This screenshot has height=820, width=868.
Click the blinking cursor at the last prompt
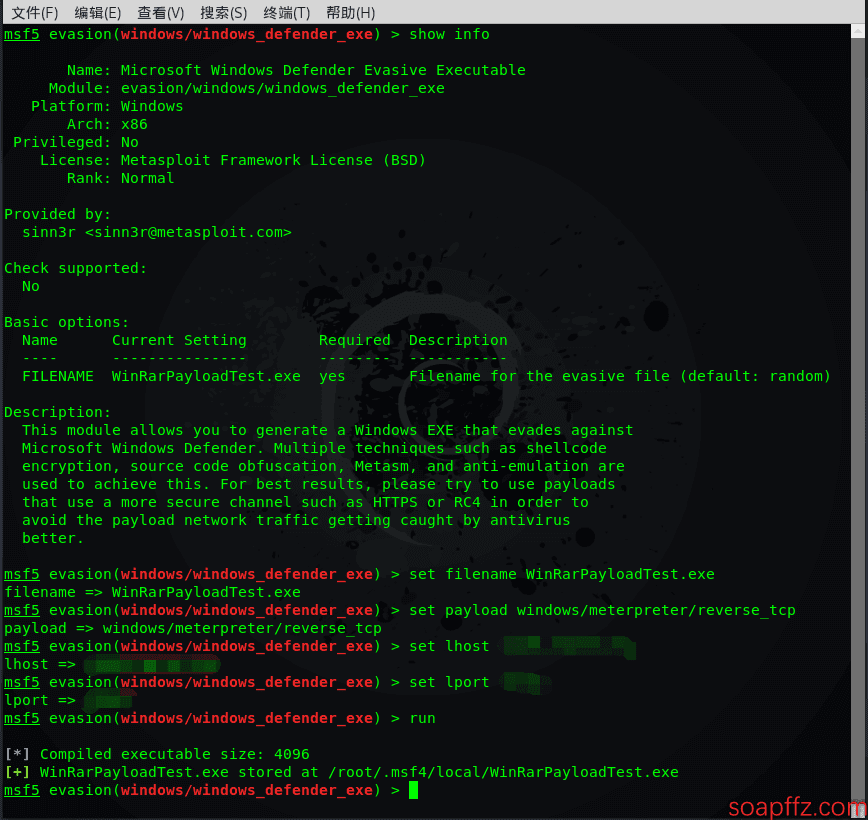(413, 790)
